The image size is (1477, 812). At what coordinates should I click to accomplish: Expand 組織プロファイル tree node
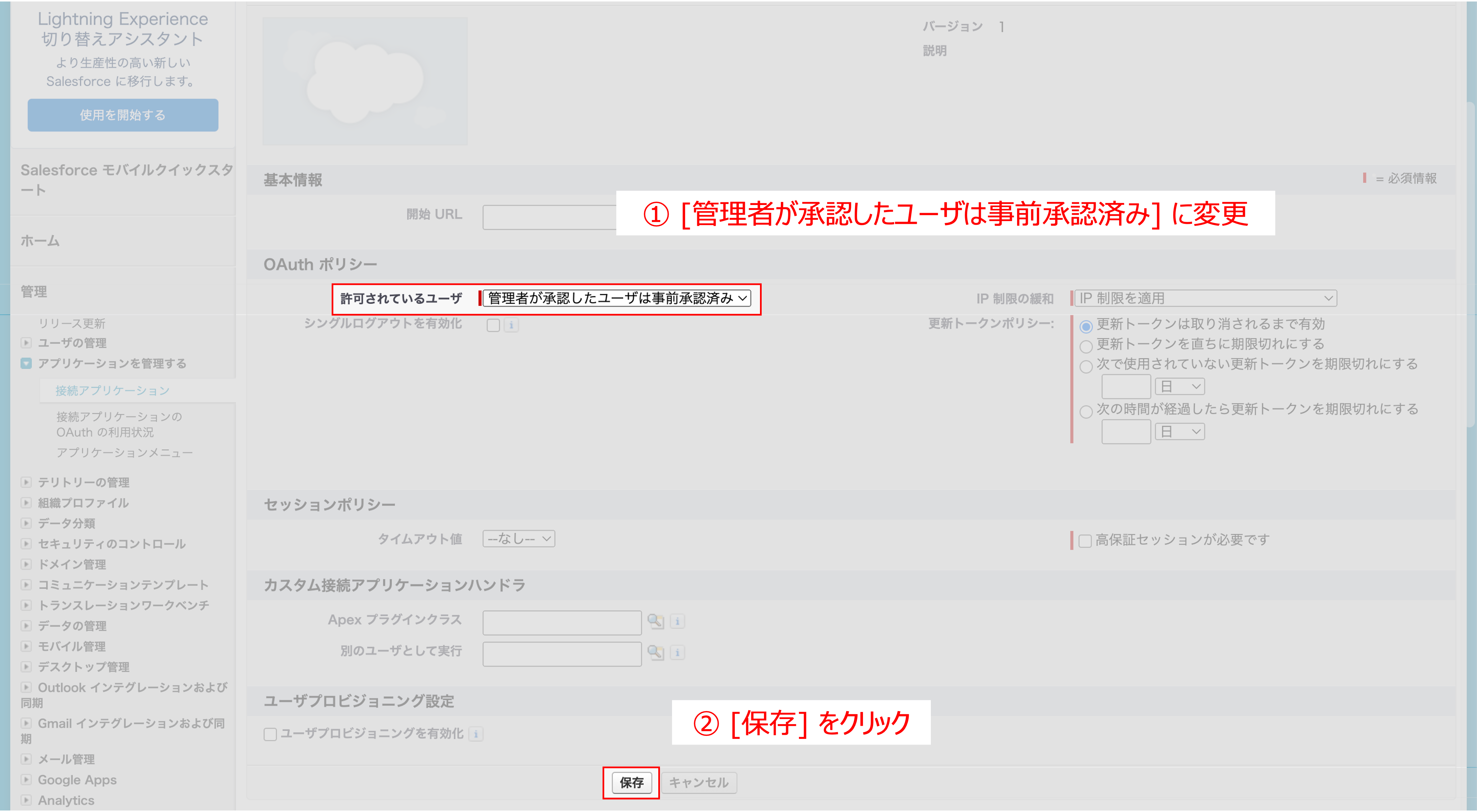[27, 503]
